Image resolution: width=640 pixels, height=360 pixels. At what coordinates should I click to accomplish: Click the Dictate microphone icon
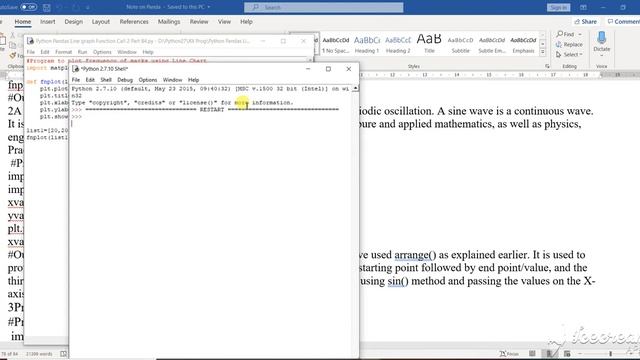tap(602, 38)
